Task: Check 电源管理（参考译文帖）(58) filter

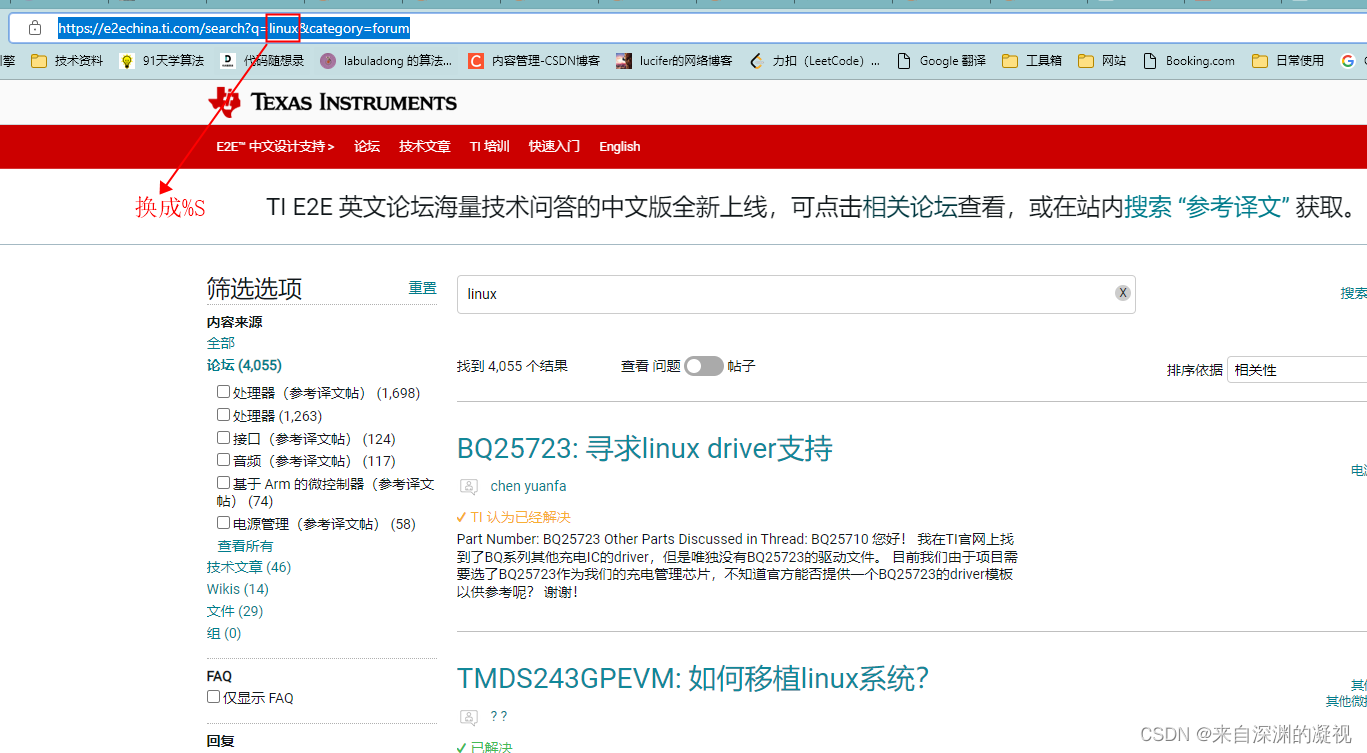Action: [x=224, y=523]
